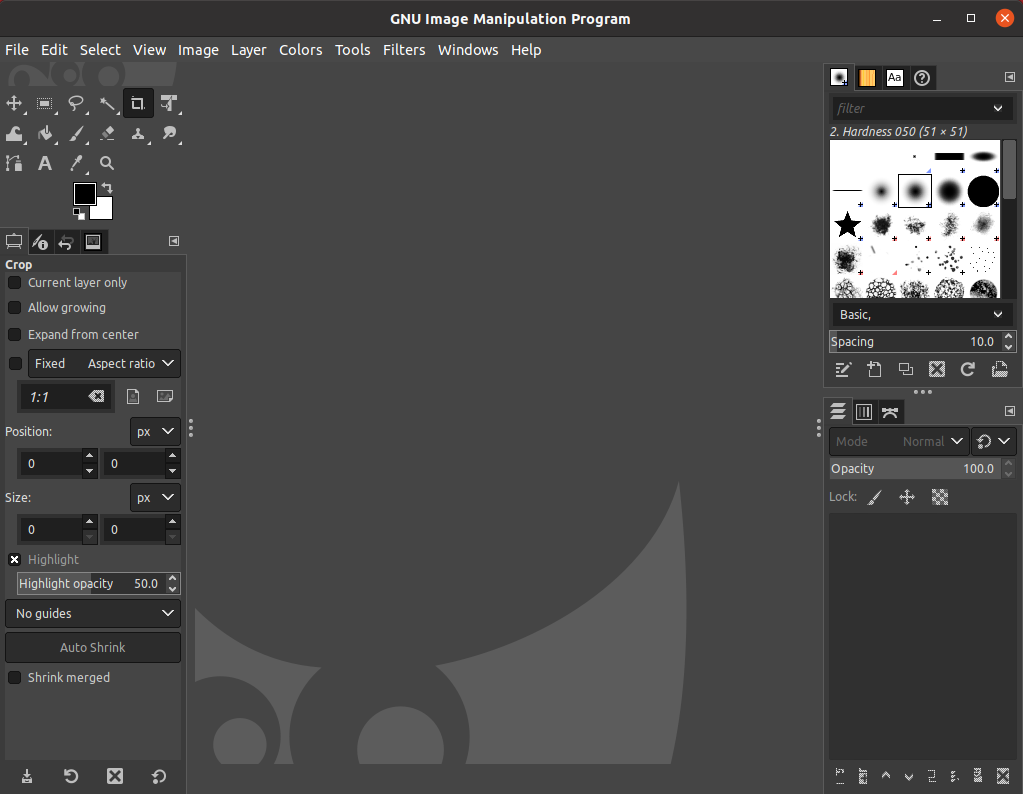Click the foreground color swatch
Screen dimensions: 1023x794
tap(84, 192)
